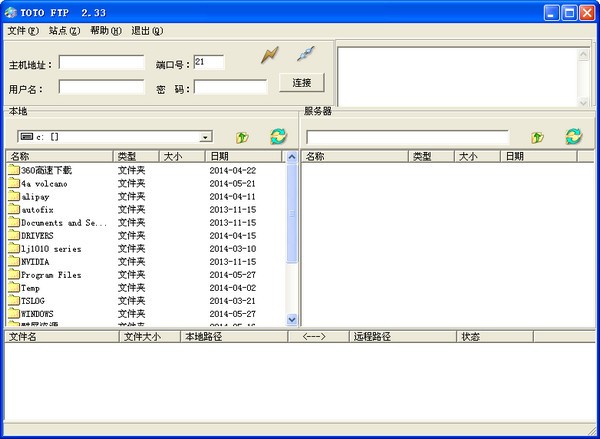Screen dimensions: 600x439
Task: Click the 退出(Q) menu item
Action: (x=147, y=31)
